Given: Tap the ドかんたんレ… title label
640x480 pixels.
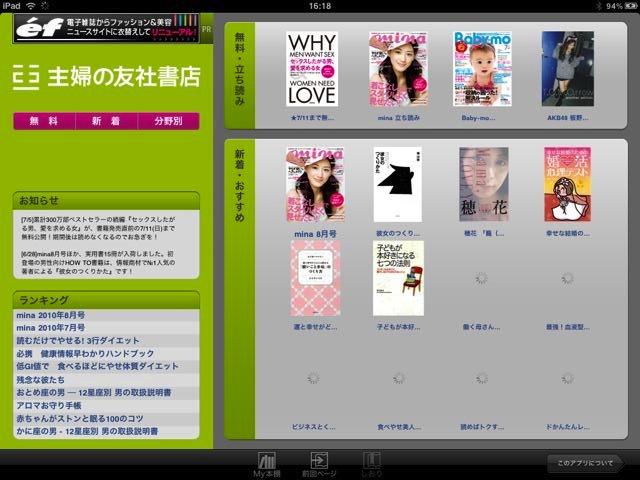Looking at the screenshot, I should click(x=567, y=427).
